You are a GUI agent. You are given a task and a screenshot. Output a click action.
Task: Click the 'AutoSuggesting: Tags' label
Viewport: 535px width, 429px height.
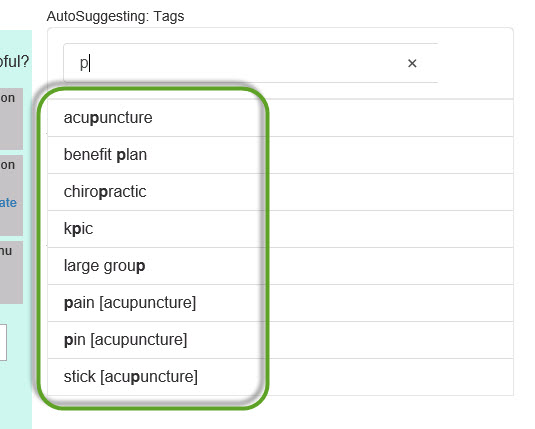(x=115, y=16)
